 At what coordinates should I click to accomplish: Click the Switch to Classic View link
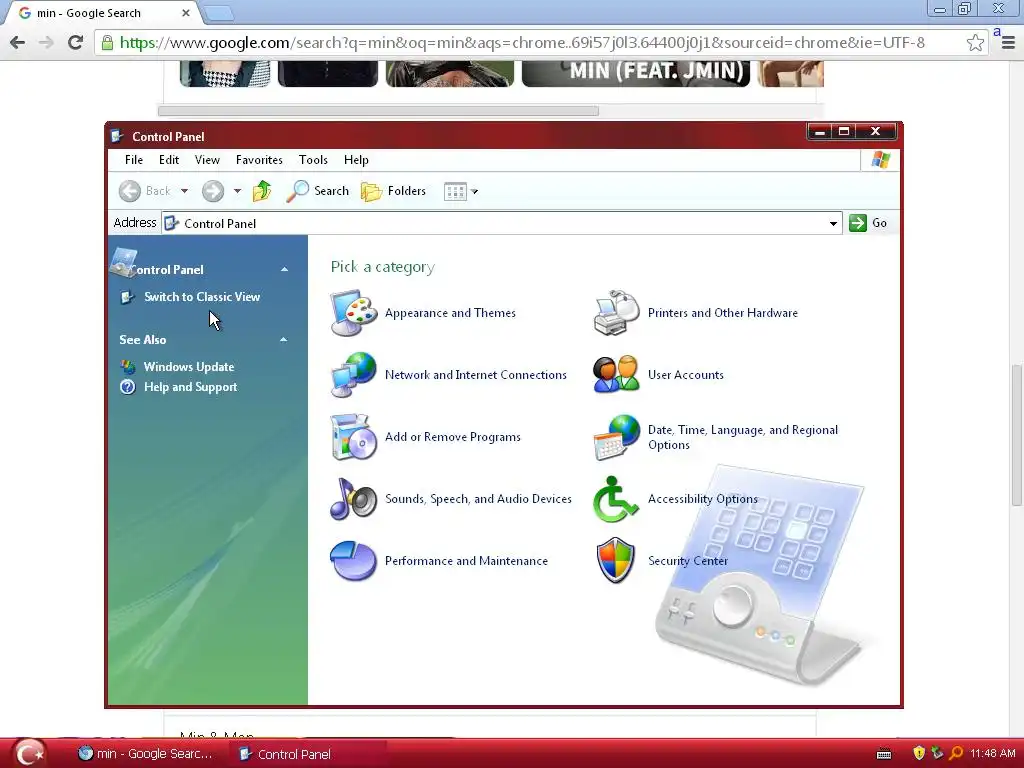(202, 297)
